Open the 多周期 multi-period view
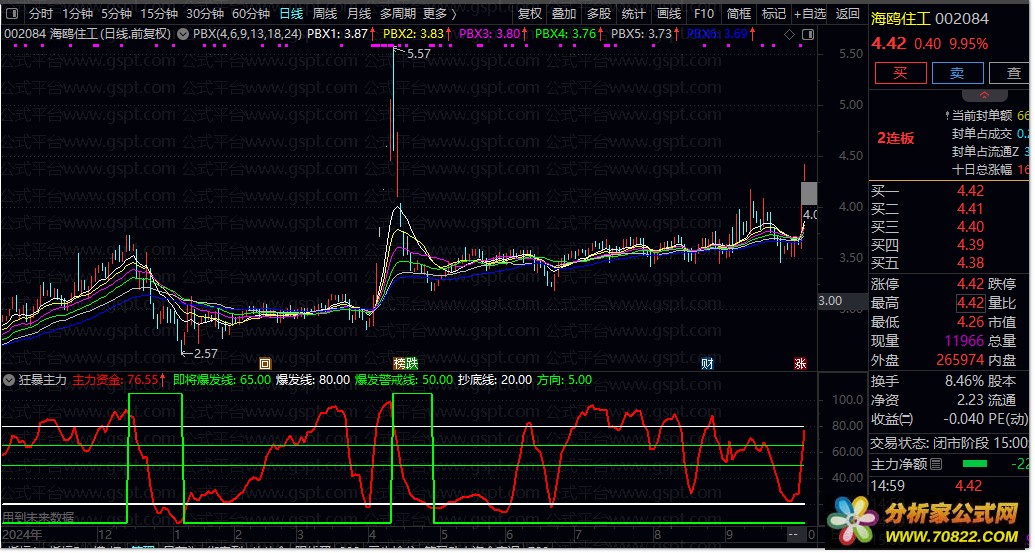This screenshot has height=553, width=1035. point(397,14)
